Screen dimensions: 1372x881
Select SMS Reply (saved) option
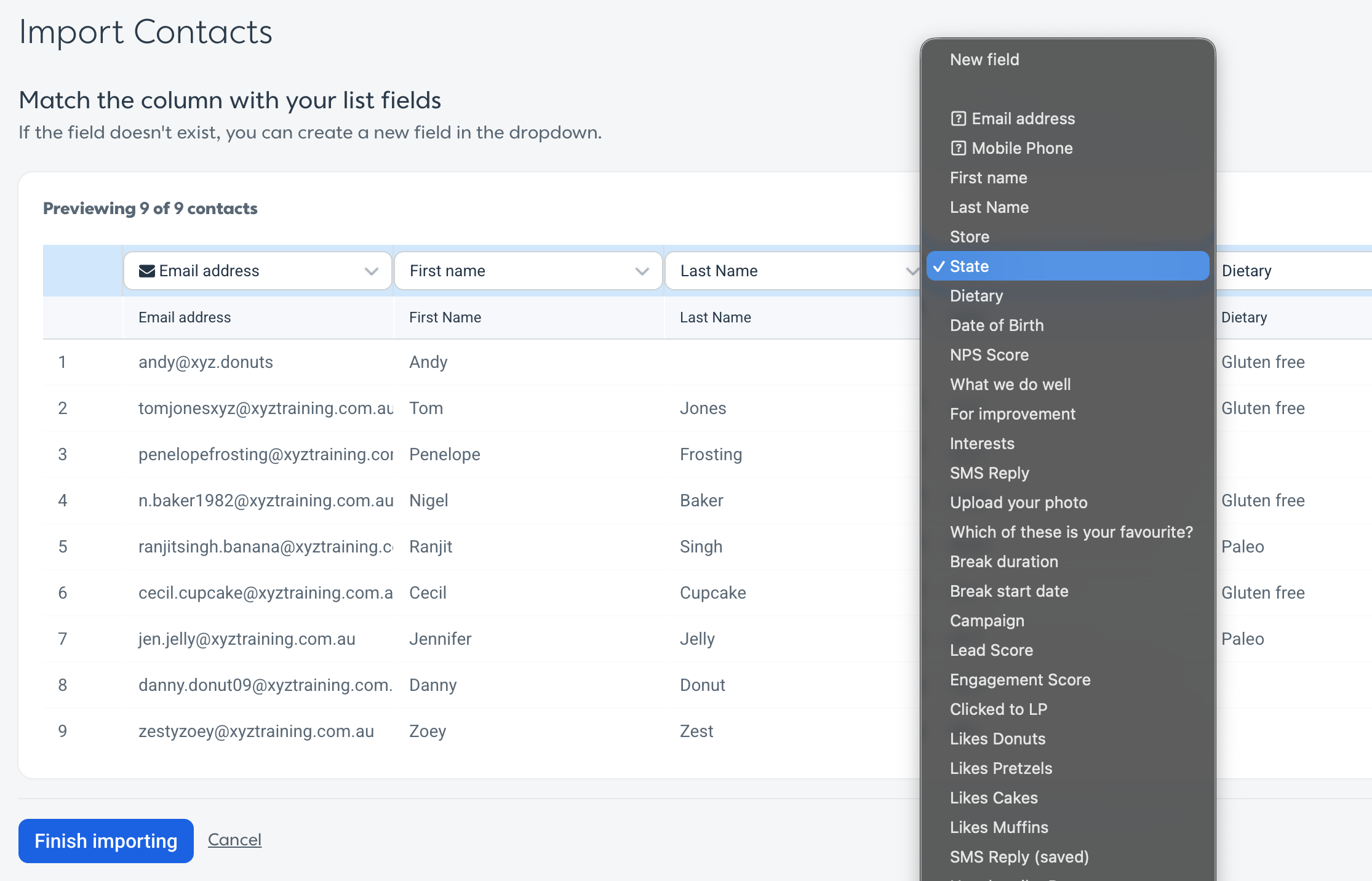pyautogui.click(x=1067, y=857)
